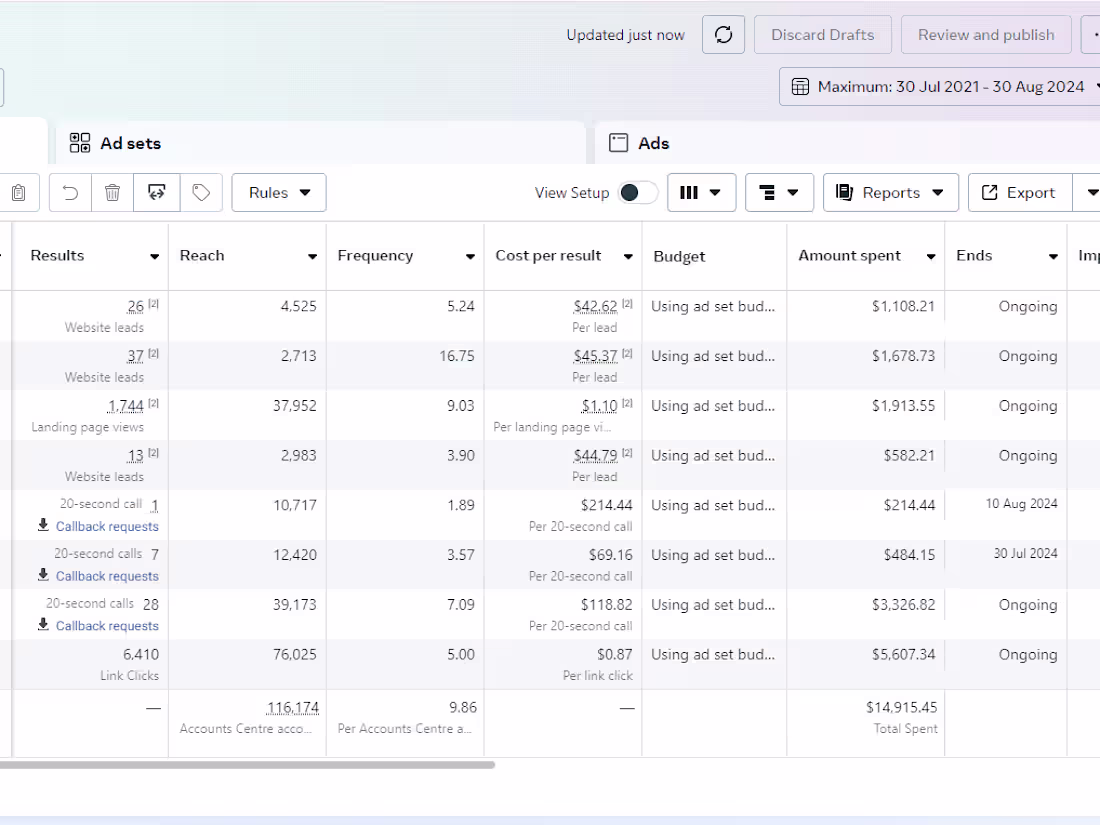Screen dimensions: 1100x825
Task: Download Callback requests for the 28 calls row
Action: (98, 625)
